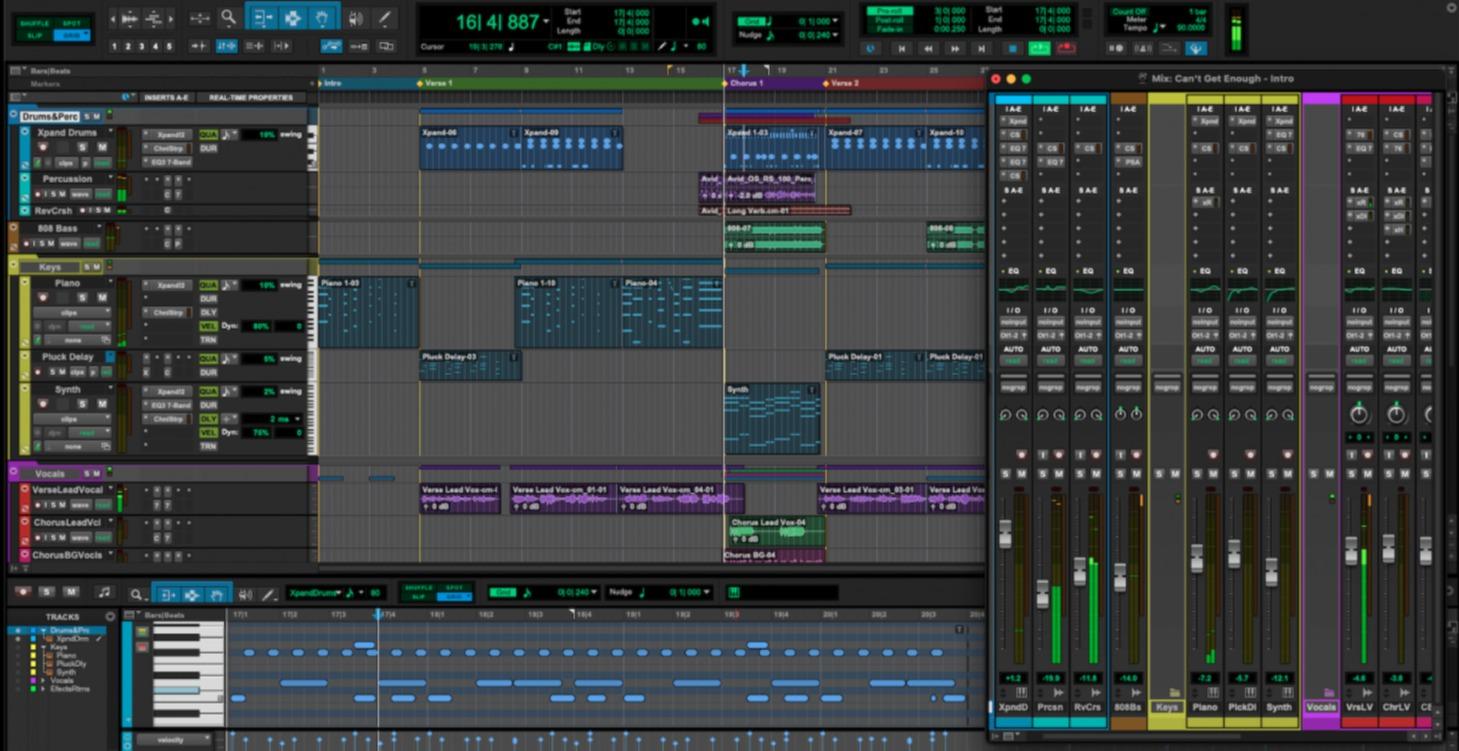Record-enable the VerseLeadVocal track
Screen dimensions: 1459x751
coord(39,505)
